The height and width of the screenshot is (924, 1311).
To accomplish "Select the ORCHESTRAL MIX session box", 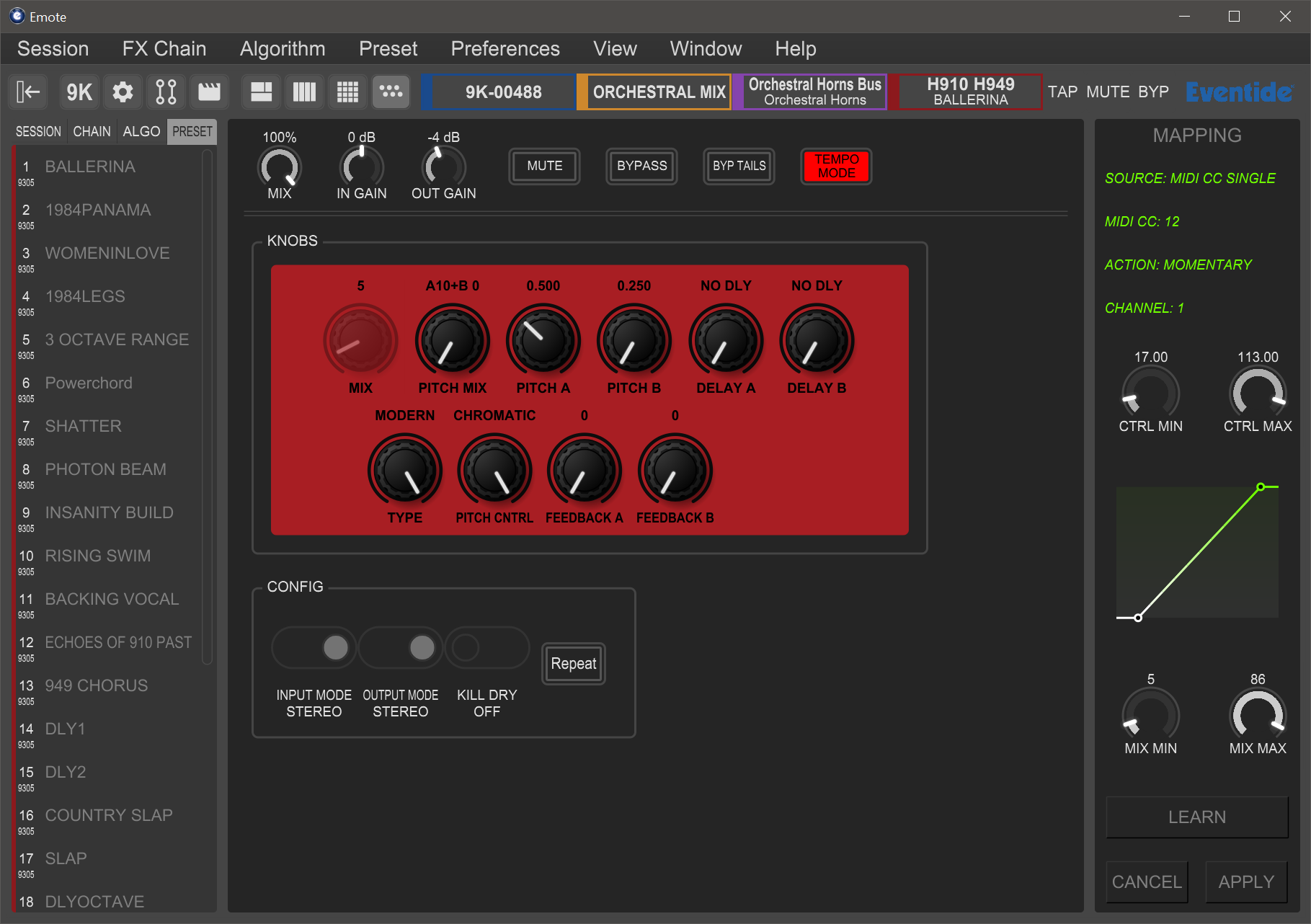I will click(654, 92).
